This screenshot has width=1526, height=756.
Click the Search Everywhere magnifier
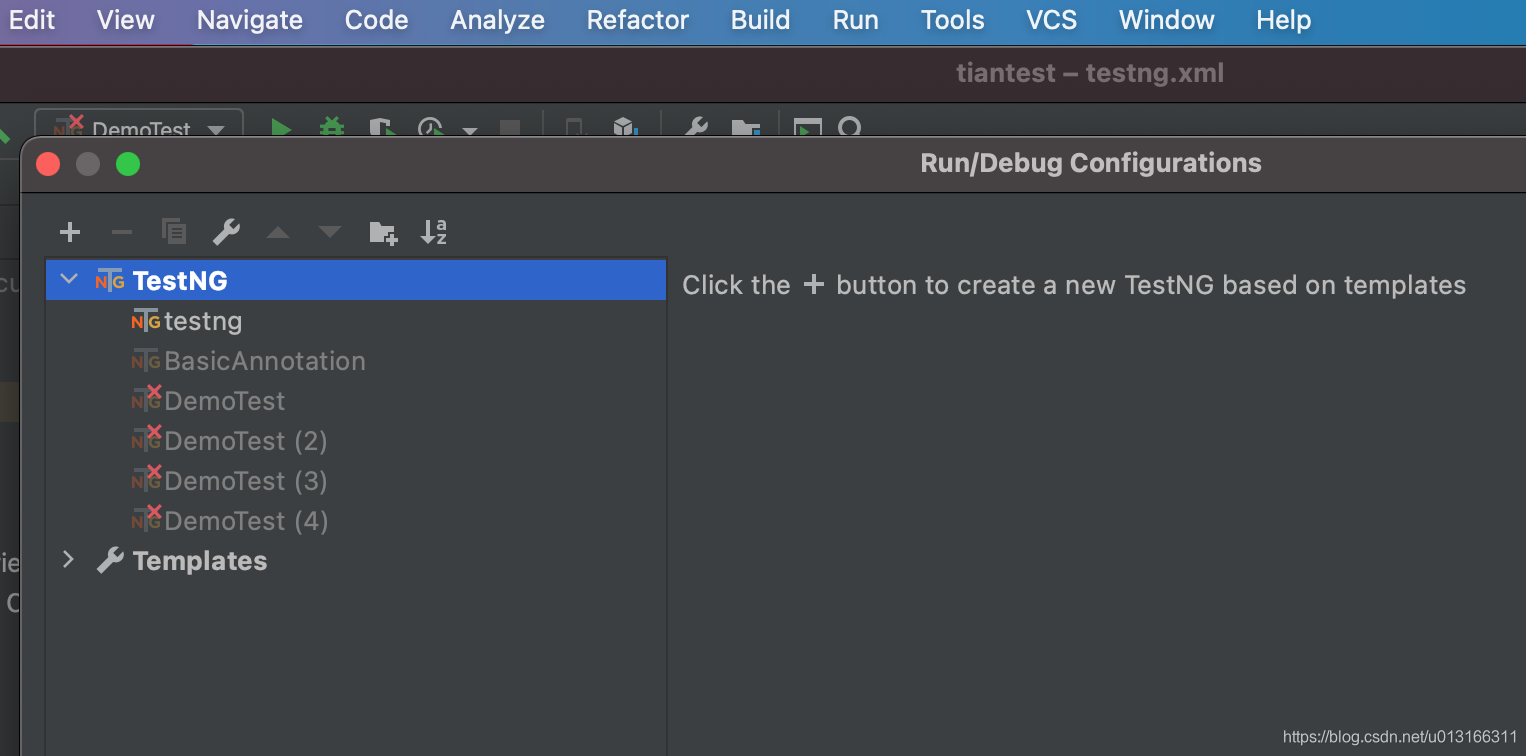tap(850, 128)
